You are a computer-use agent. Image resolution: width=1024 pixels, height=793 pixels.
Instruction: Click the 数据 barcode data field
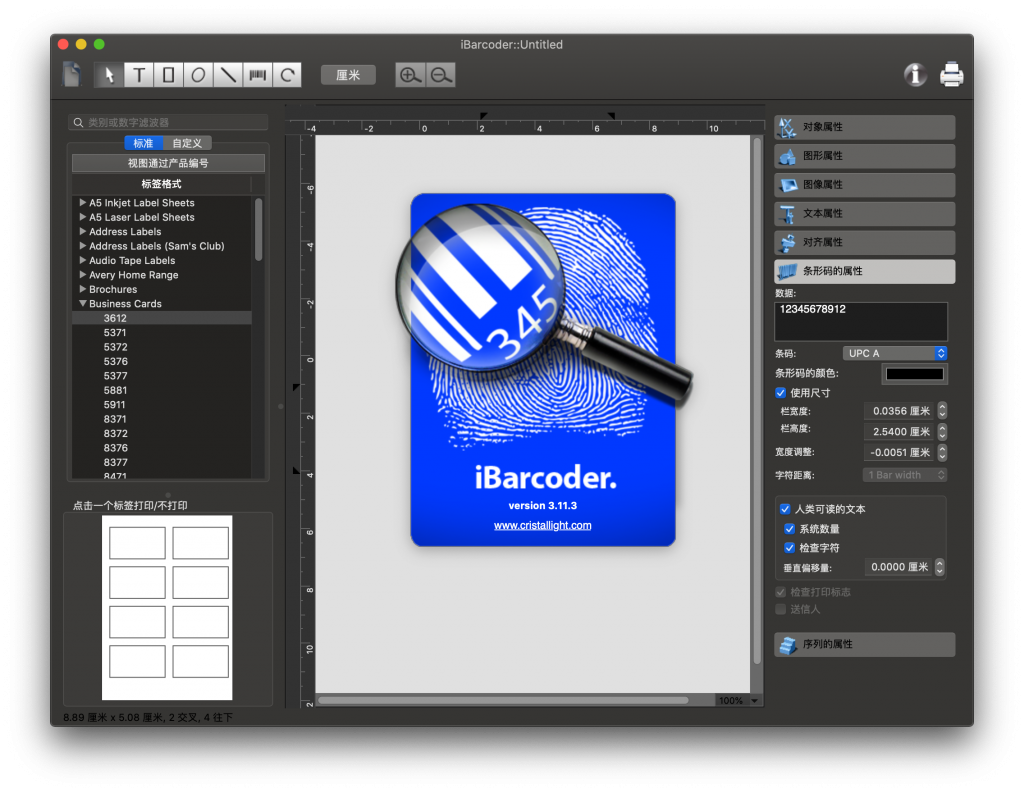point(861,321)
